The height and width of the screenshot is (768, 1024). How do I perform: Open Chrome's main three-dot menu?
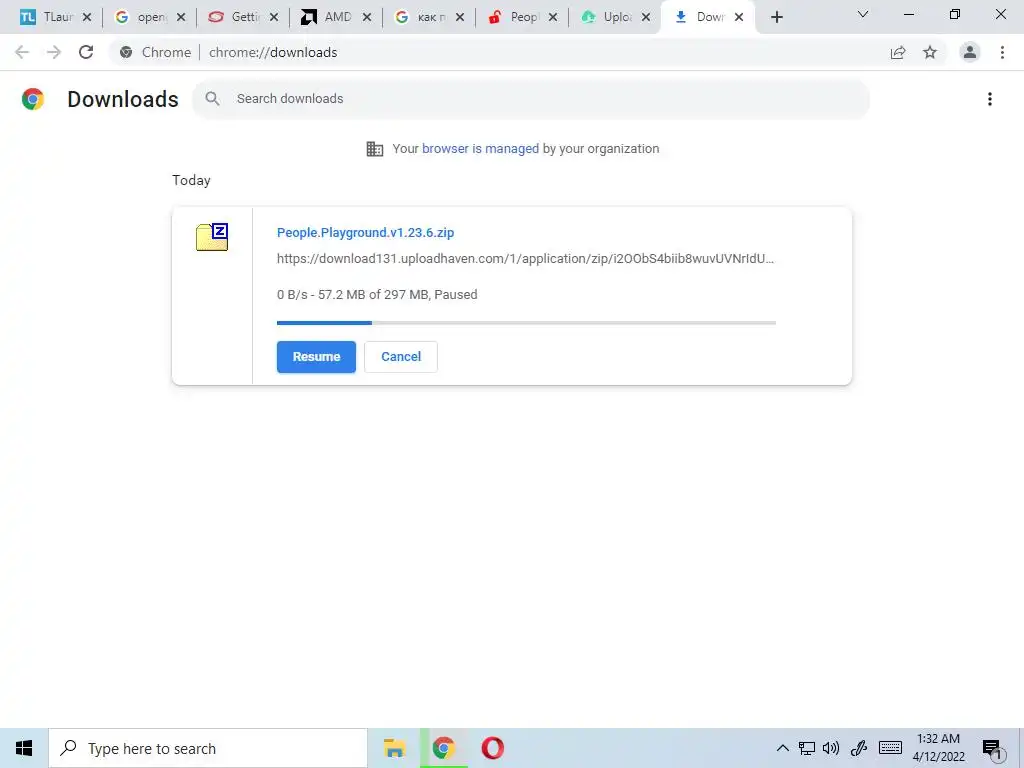1002,52
